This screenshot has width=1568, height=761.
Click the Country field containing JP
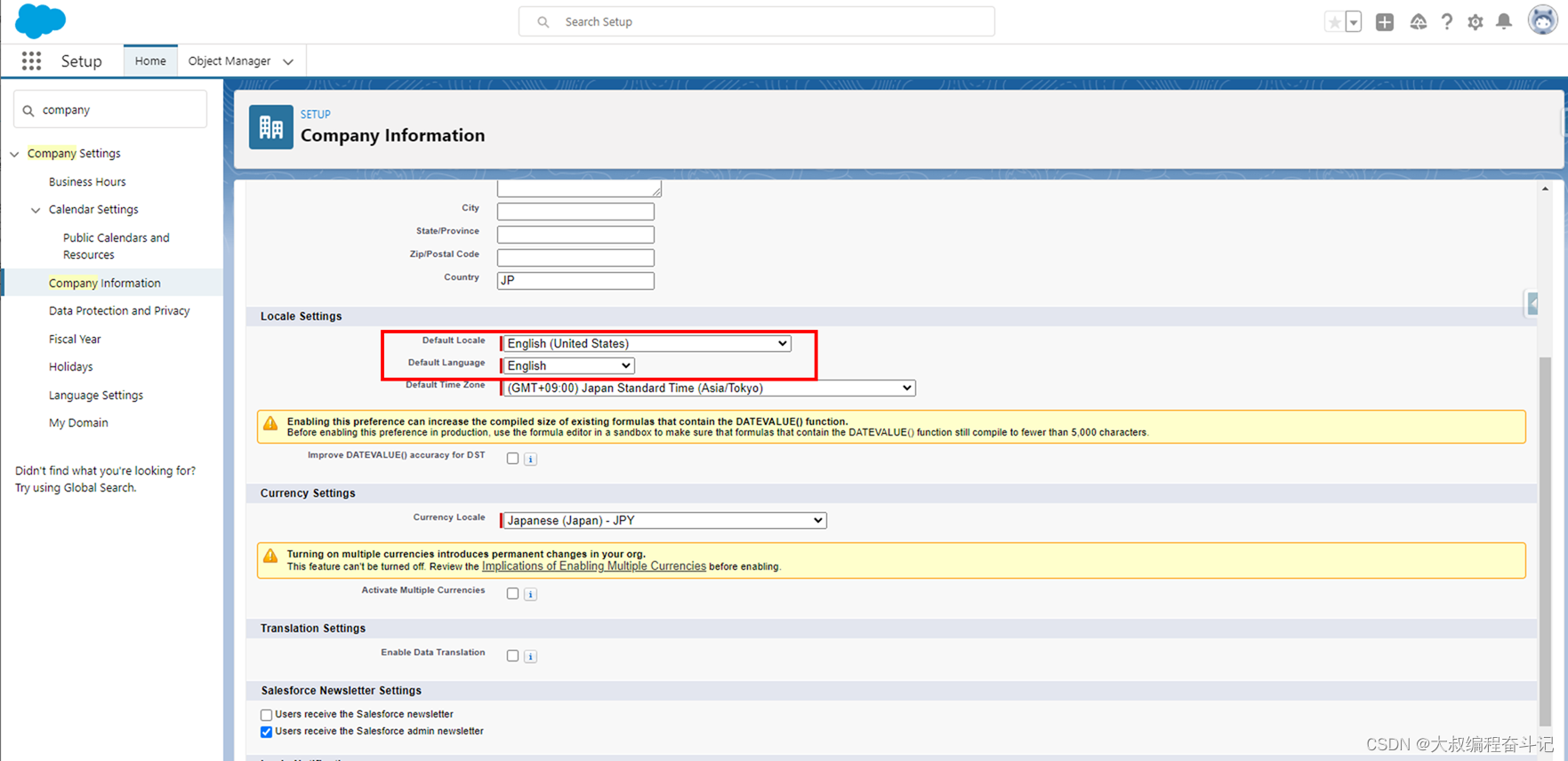[x=575, y=281]
